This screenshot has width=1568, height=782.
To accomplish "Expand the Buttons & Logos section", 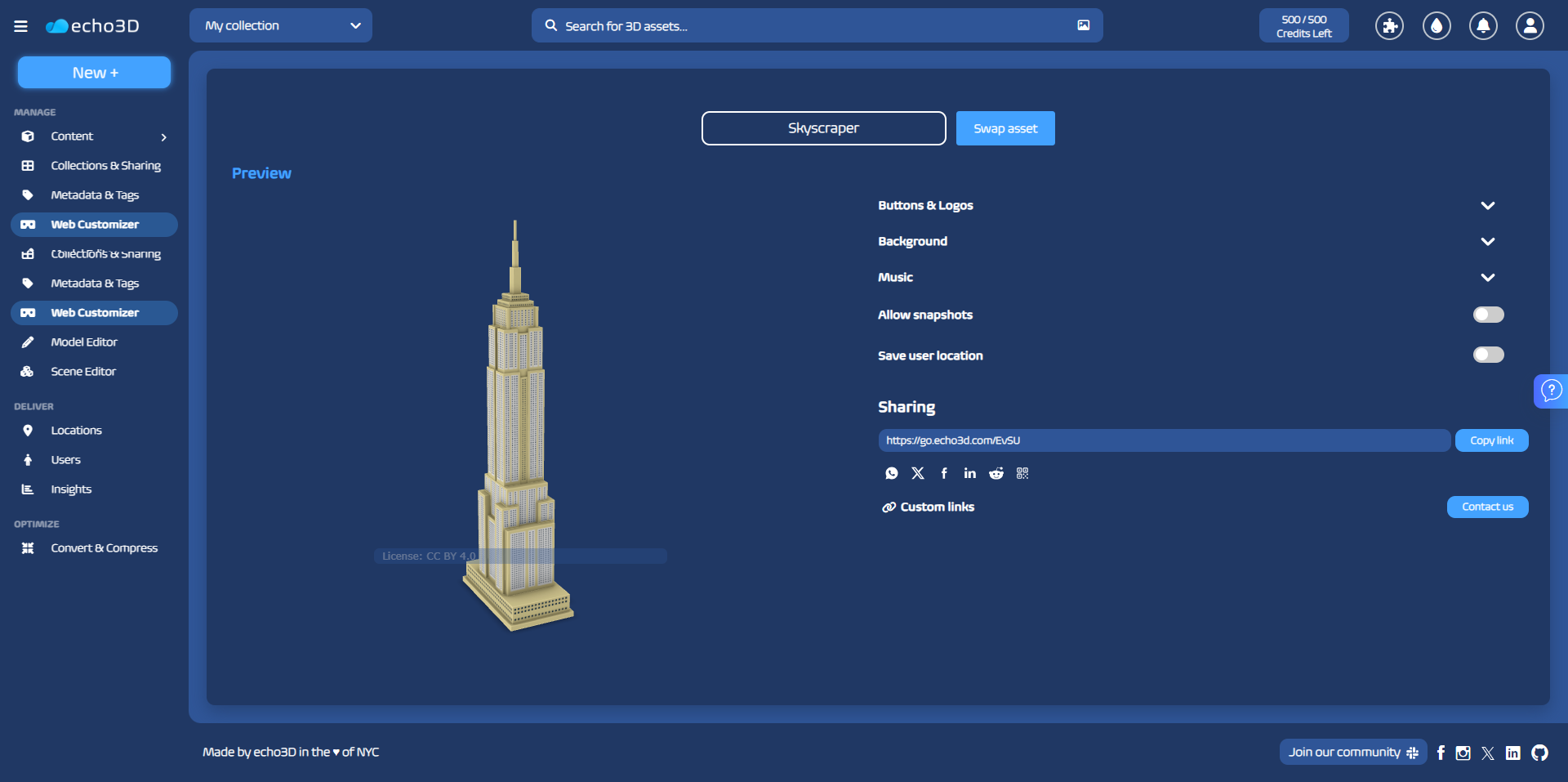I will (x=1487, y=206).
